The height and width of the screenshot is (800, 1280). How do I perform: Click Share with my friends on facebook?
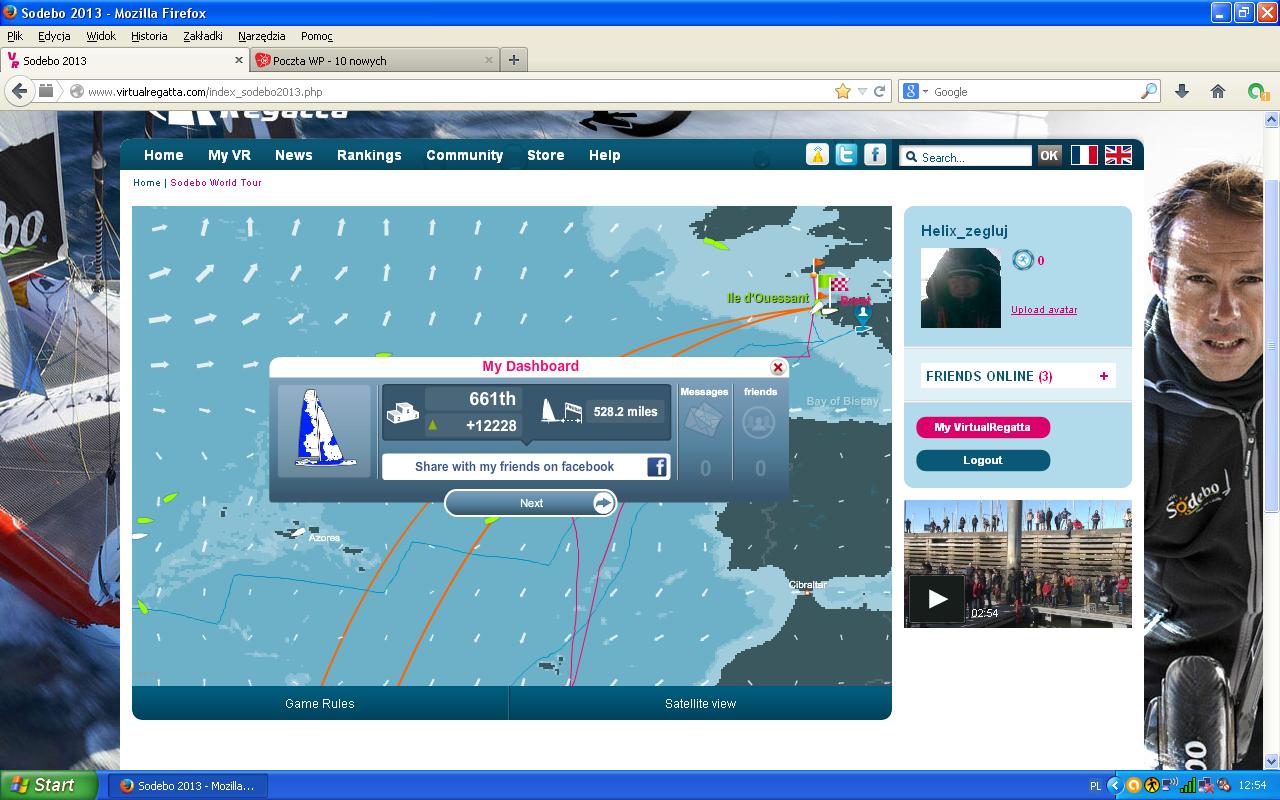tap(526, 466)
